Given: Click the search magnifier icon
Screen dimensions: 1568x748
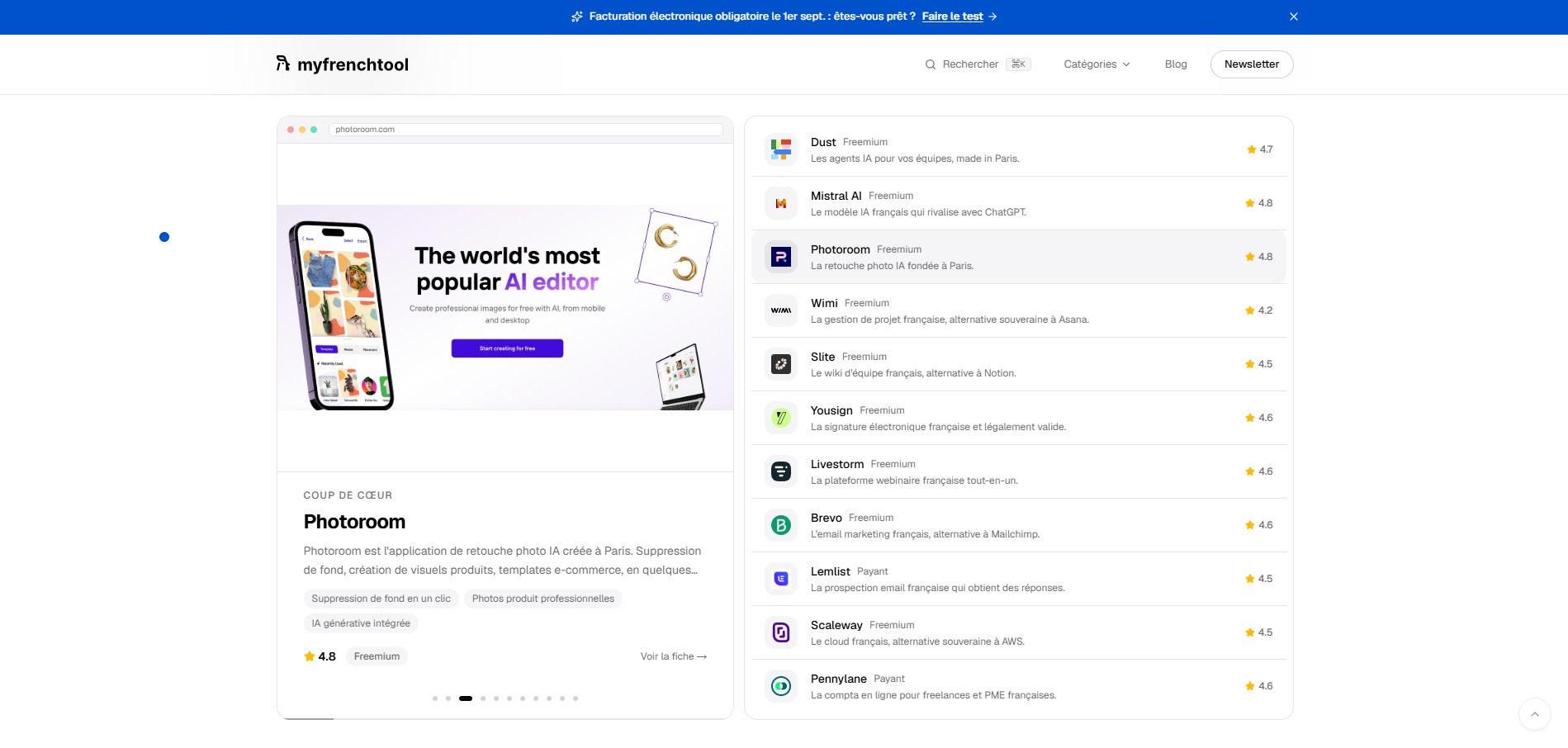Looking at the screenshot, I should (x=931, y=64).
